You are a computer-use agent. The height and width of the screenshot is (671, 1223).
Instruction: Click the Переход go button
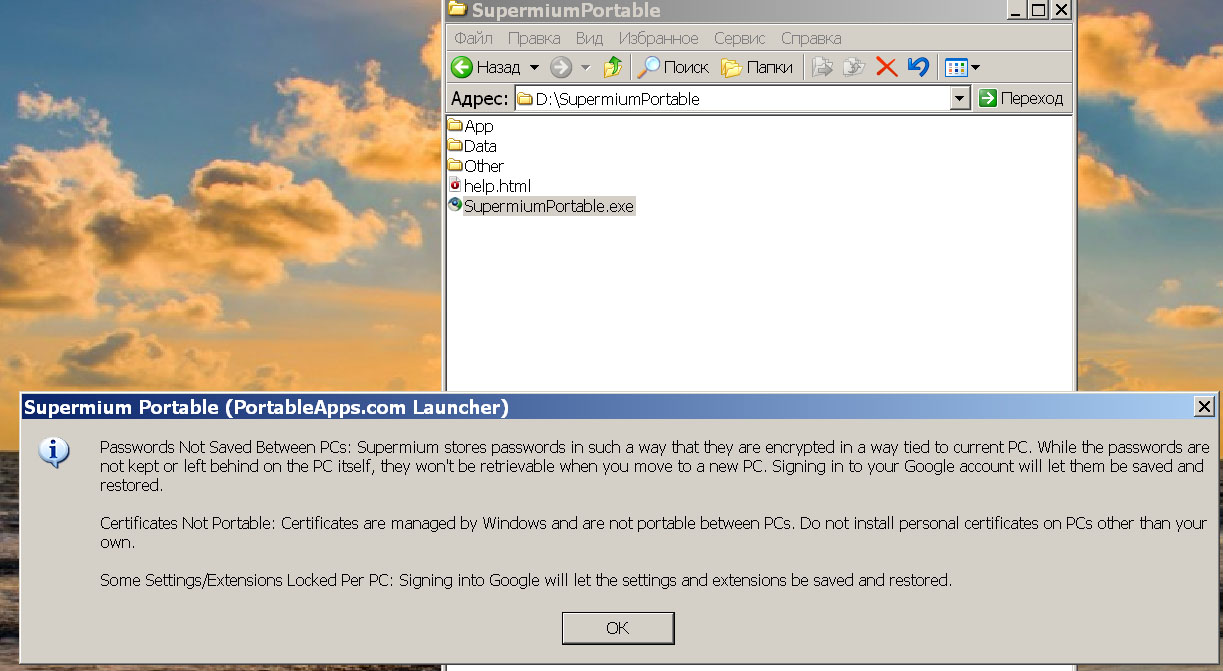click(1021, 98)
